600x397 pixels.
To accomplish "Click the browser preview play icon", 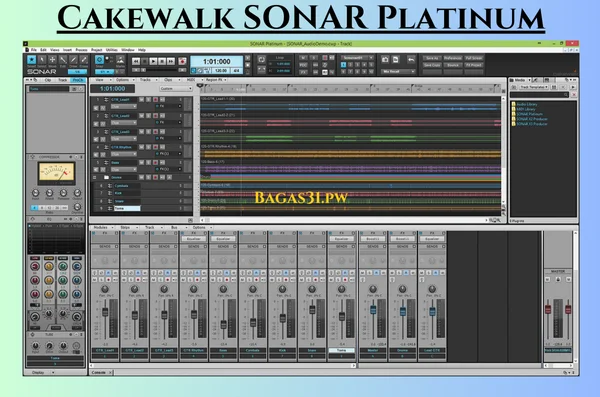I will coord(573,87).
